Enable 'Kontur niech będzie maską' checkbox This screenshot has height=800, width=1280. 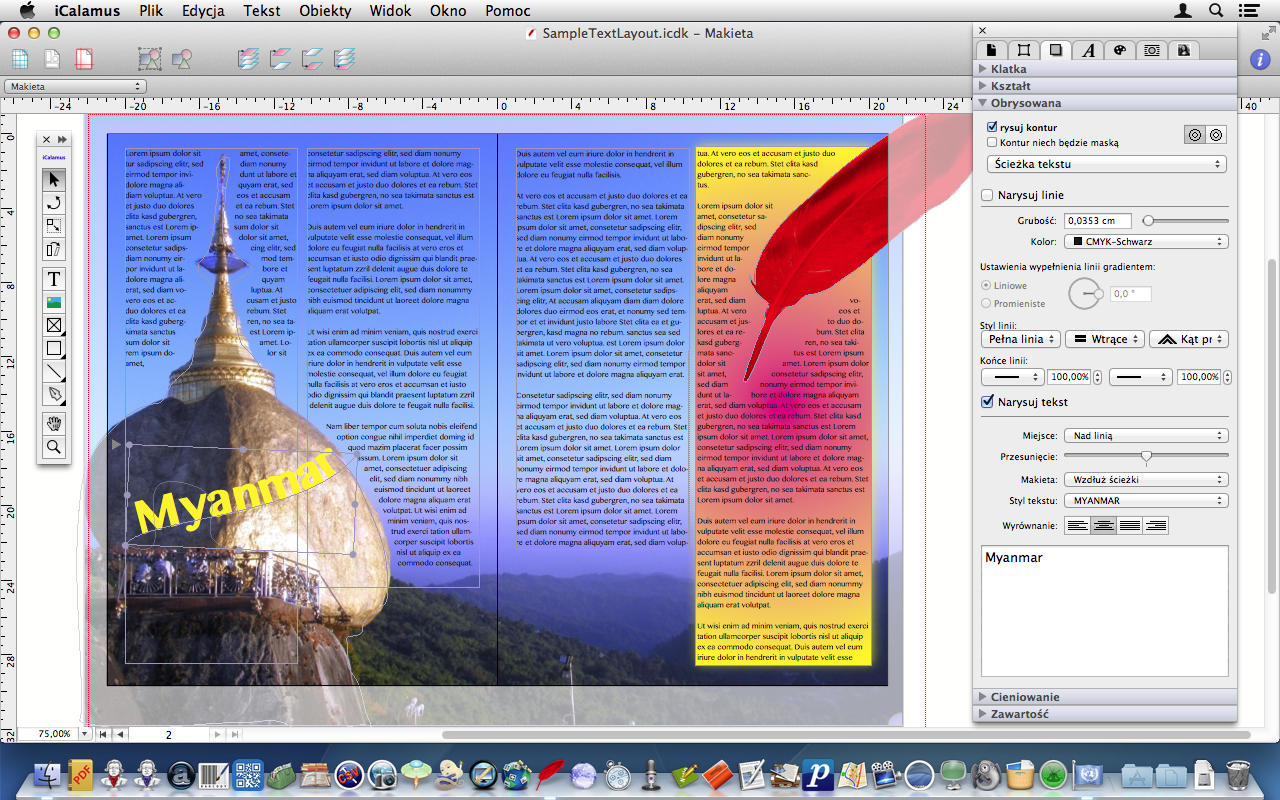click(992, 143)
